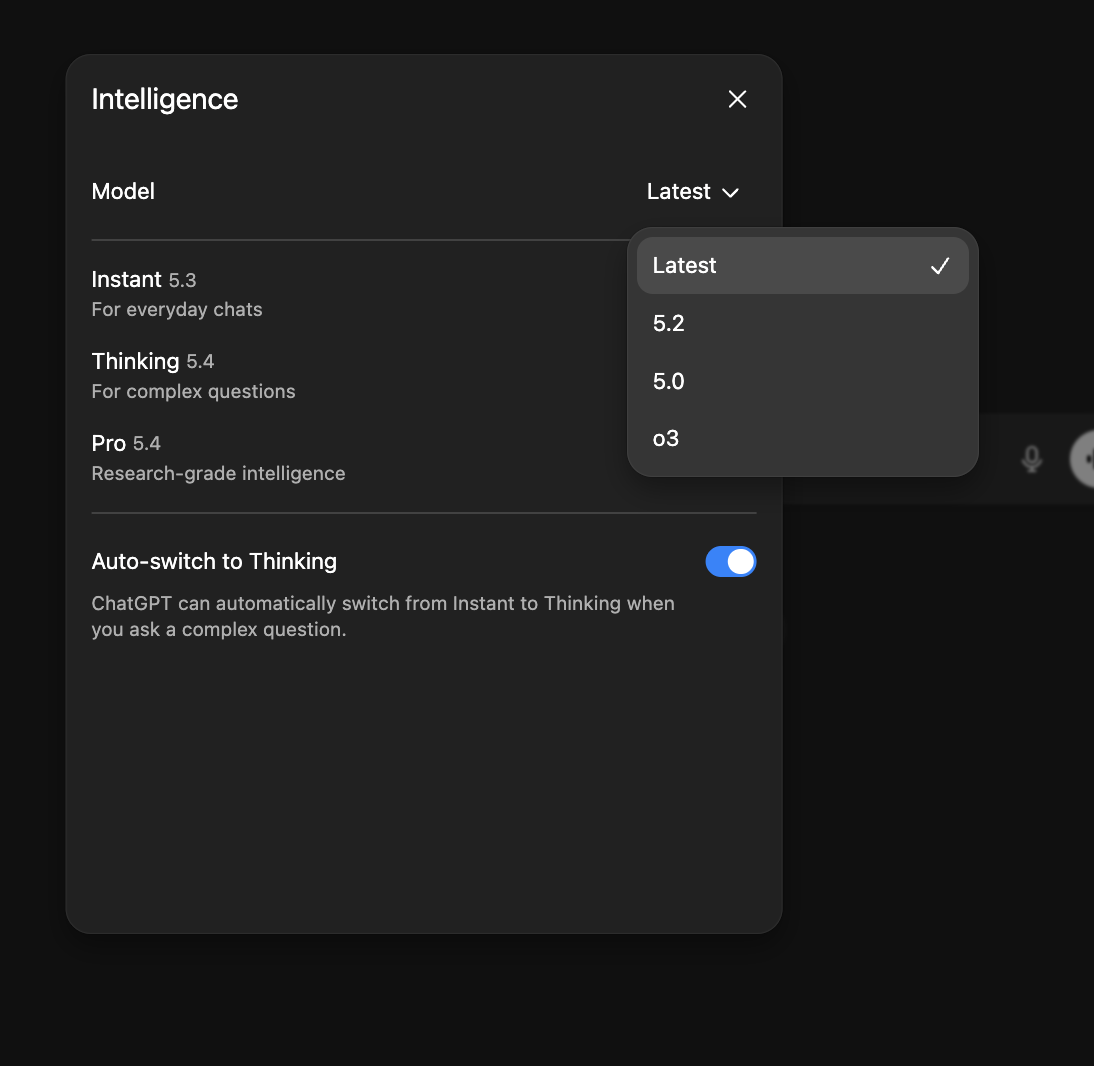Image resolution: width=1094 pixels, height=1066 pixels.
Task: Click the Model setting label
Action: click(x=123, y=192)
